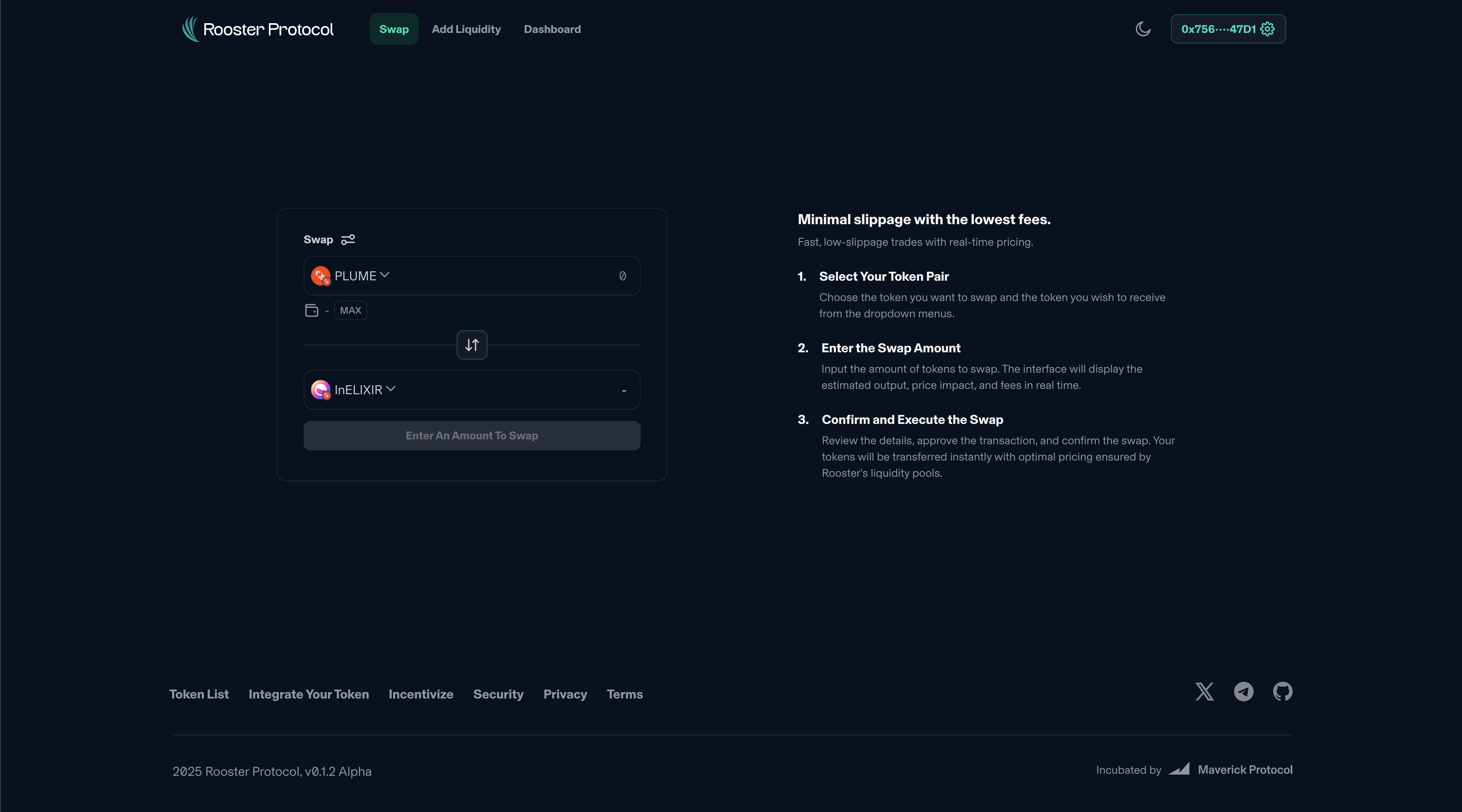Switch to the Add Liquidity tab

(466, 29)
